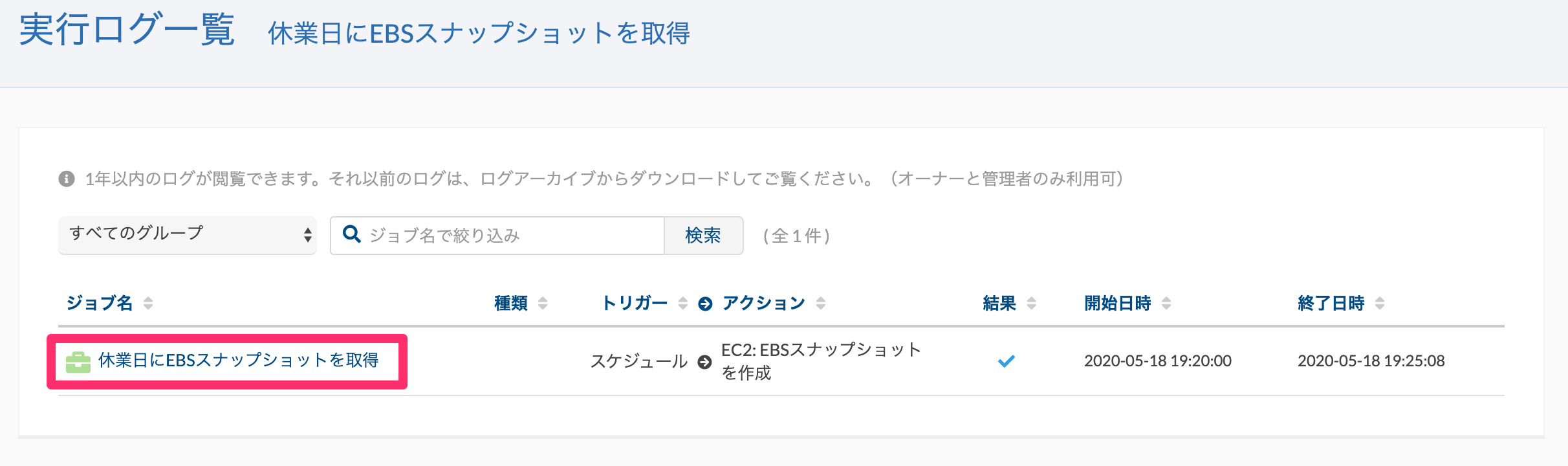Sort using 終了日時 sort arrows

[x=1380, y=303]
